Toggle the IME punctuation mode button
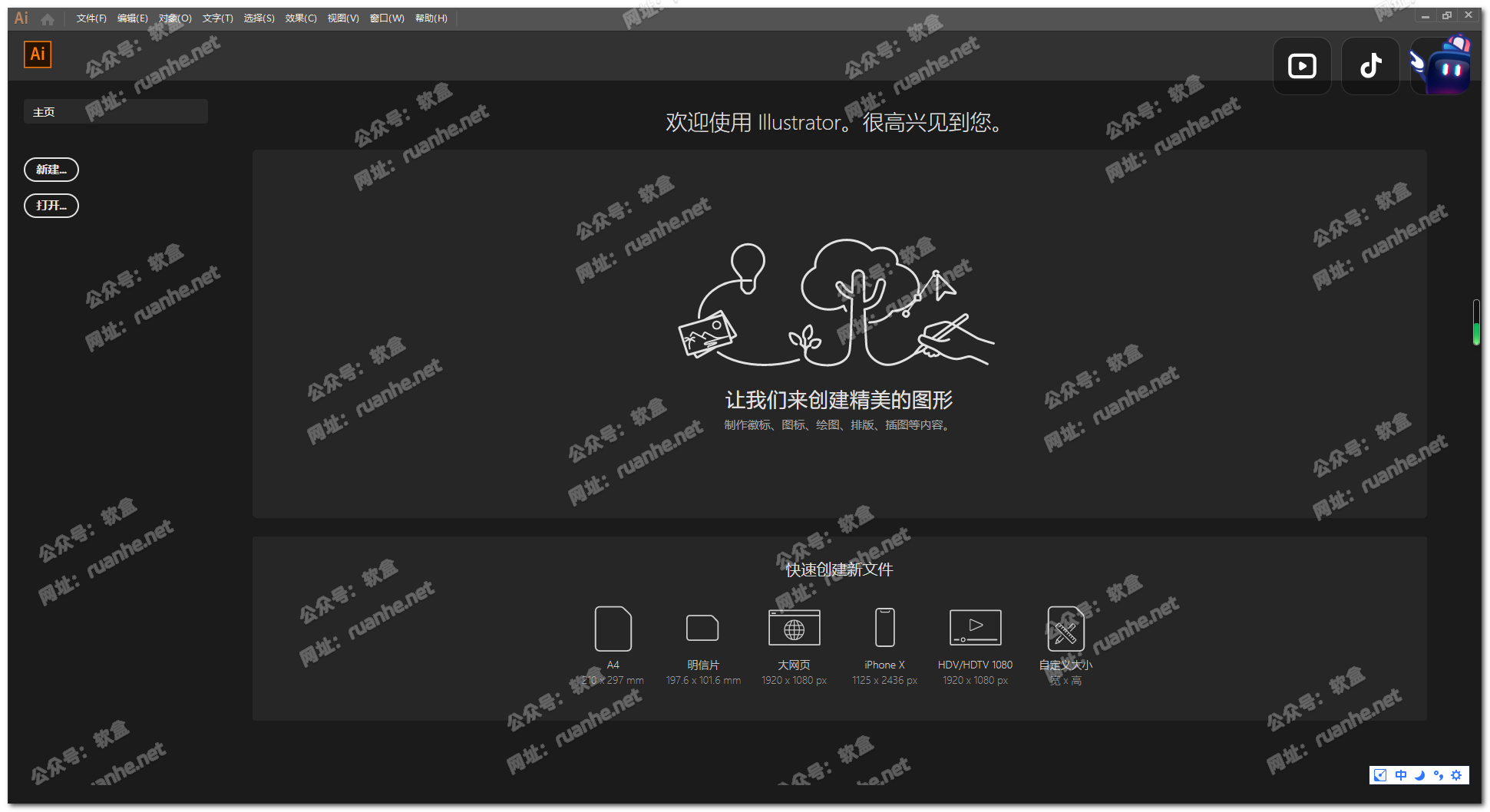 (x=1438, y=775)
